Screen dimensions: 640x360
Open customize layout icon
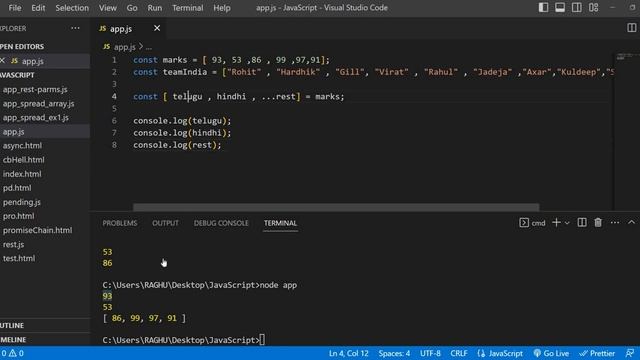pyautogui.click(x=593, y=8)
